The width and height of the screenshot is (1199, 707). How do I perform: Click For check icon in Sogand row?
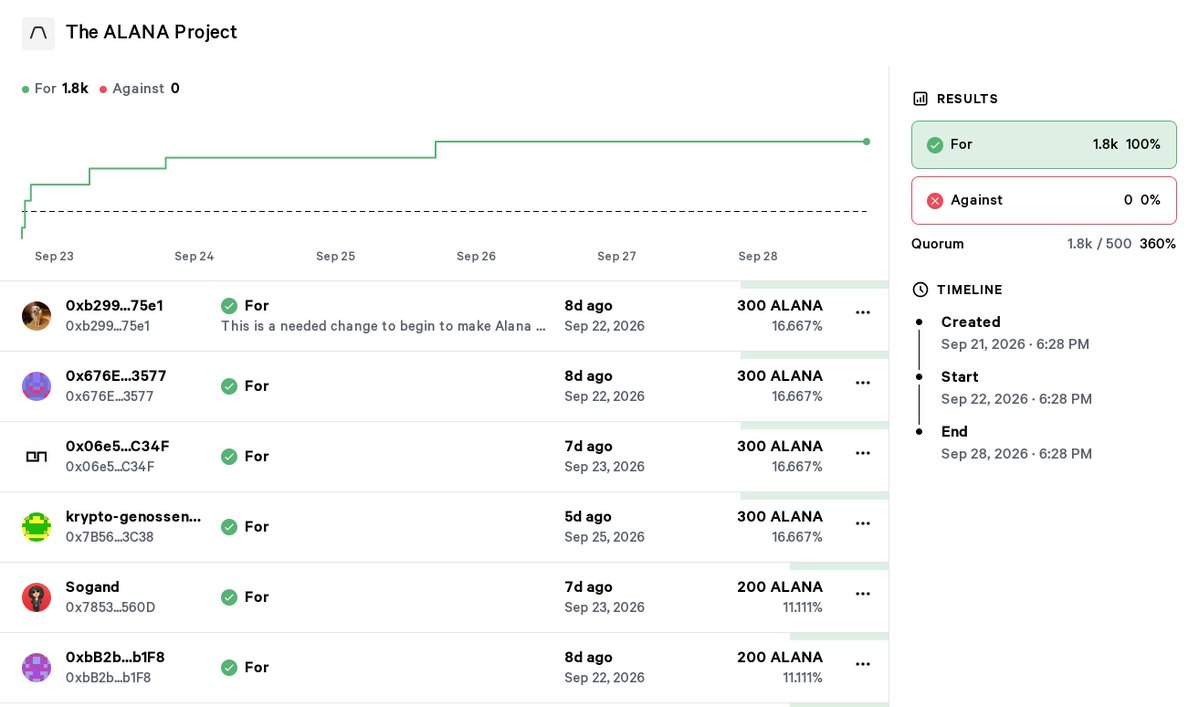pos(229,597)
